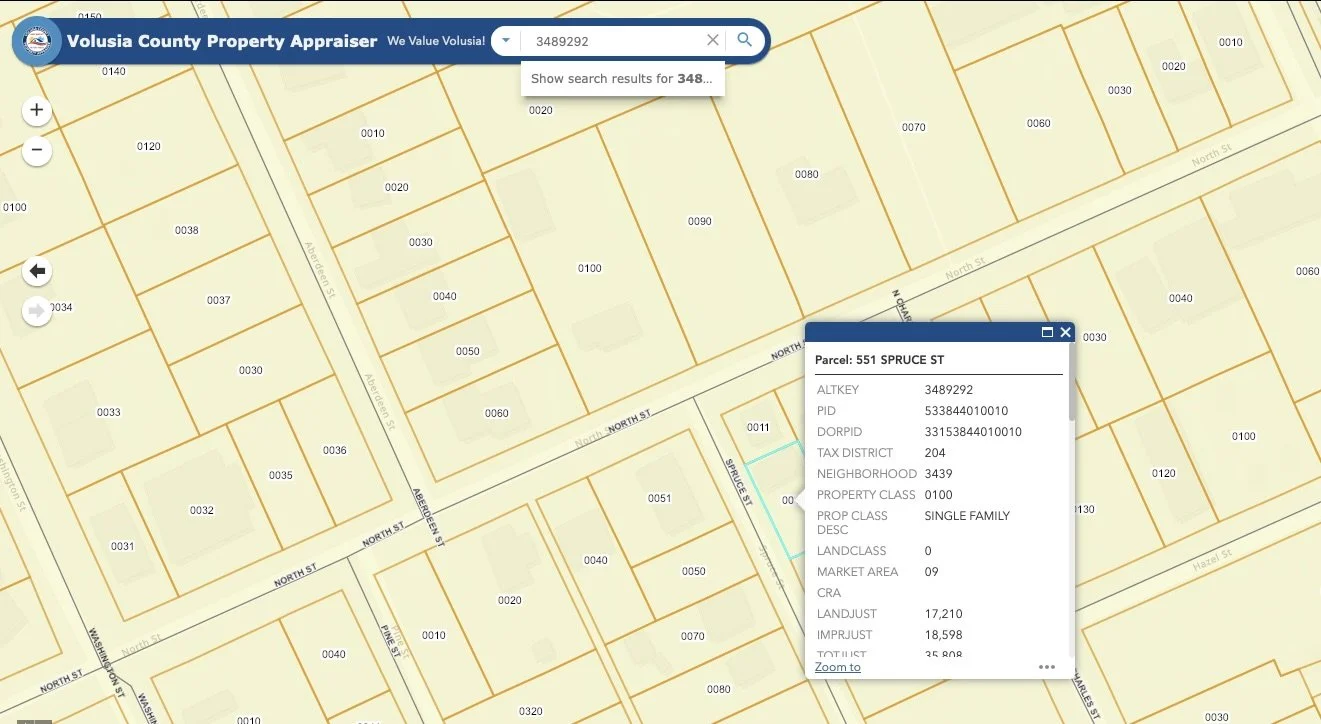This screenshot has height=724, width=1321.
Task: Click the search box containing 3489292
Action: pyautogui.click(x=615, y=41)
